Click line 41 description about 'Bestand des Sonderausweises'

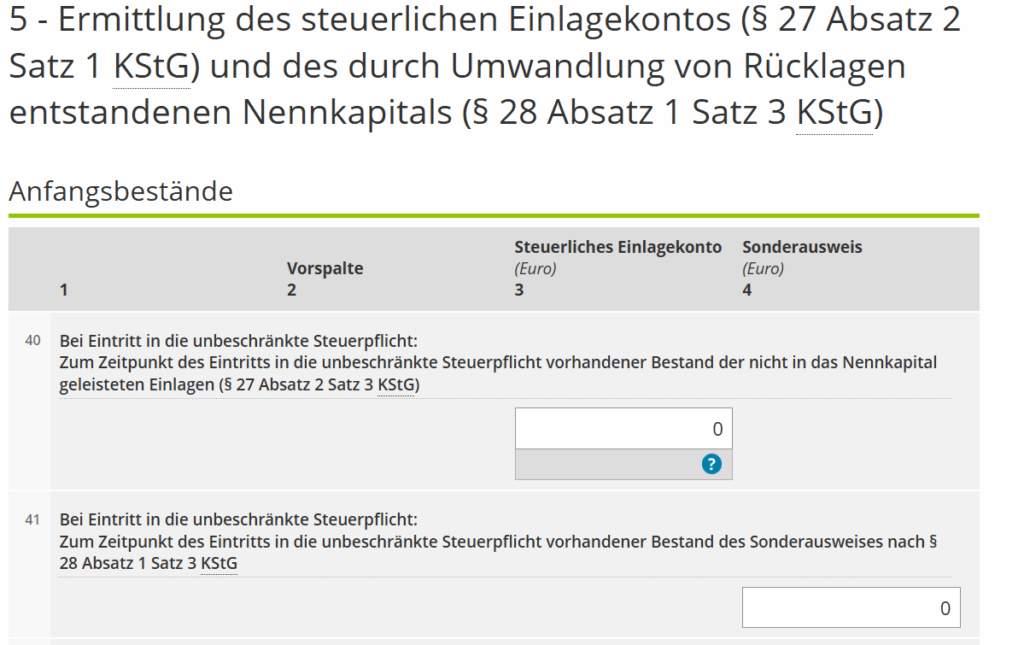(498, 542)
